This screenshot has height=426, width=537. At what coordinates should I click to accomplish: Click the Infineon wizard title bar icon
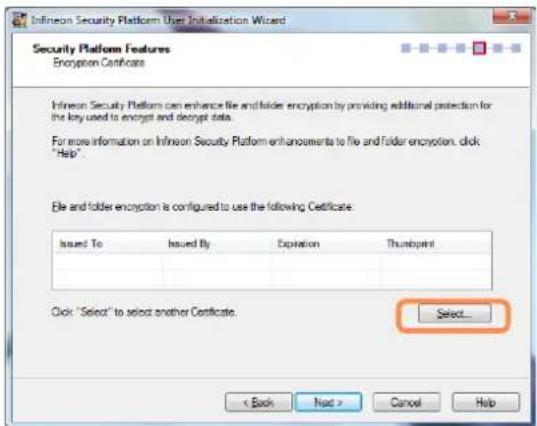pos(20,20)
